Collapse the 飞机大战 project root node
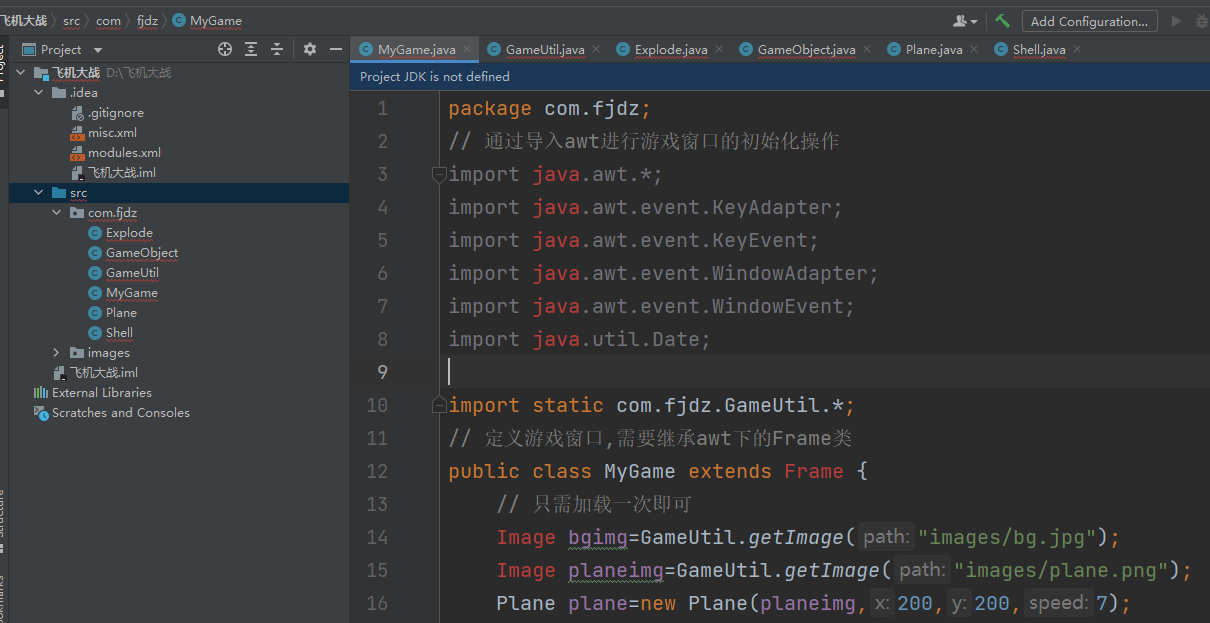Image resolution: width=1210 pixels, height=623 pixels. pyautogui.click(x=21, y=73)
